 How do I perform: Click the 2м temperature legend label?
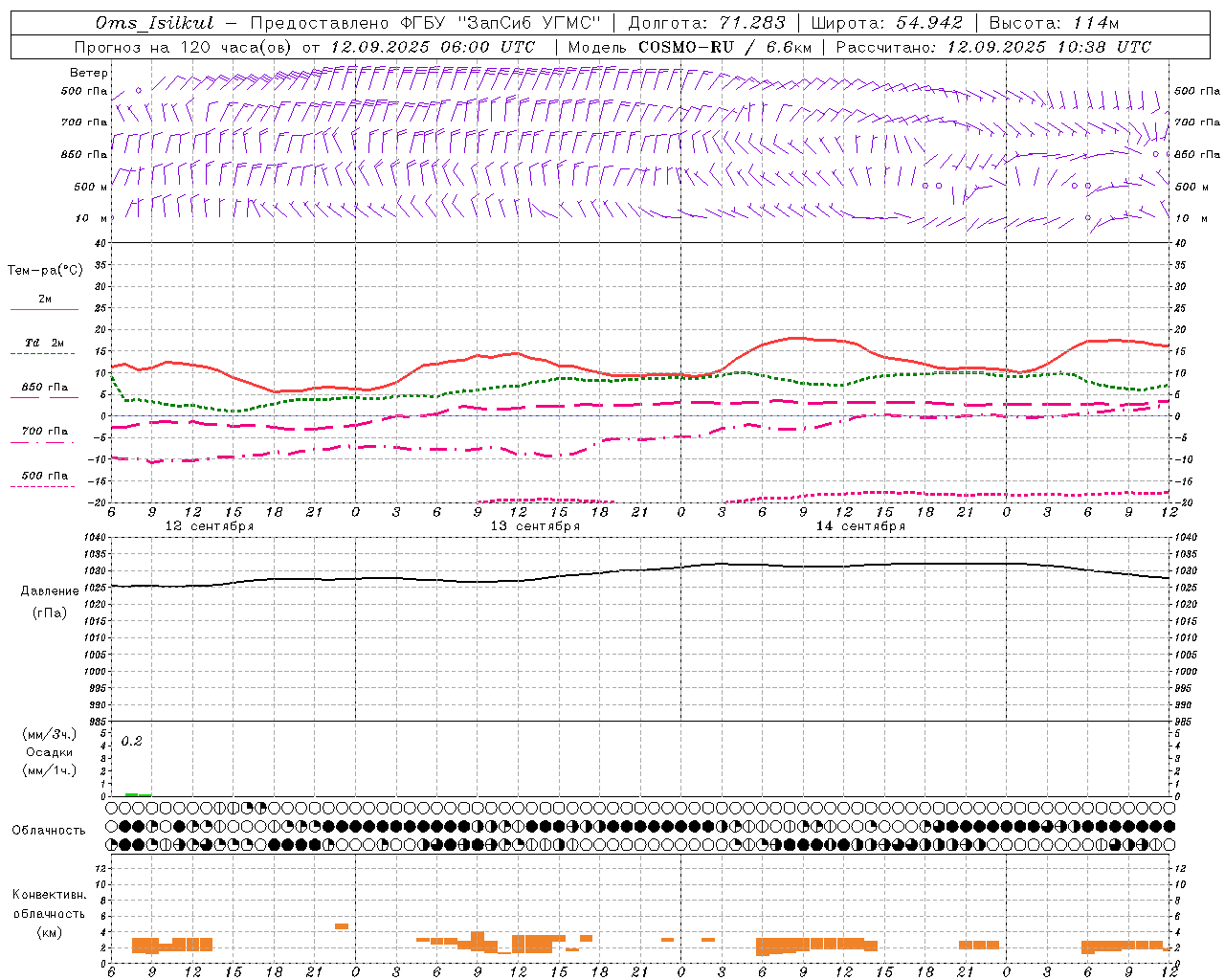tap(45, 299)
